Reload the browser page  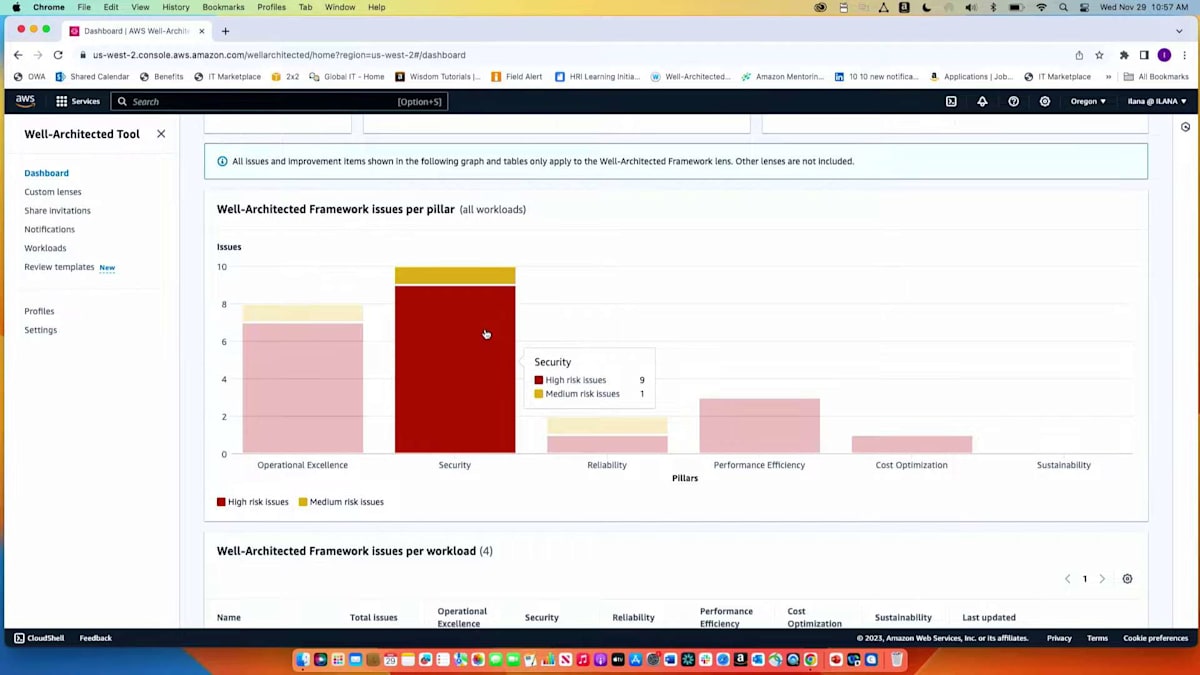pos(58,55)
